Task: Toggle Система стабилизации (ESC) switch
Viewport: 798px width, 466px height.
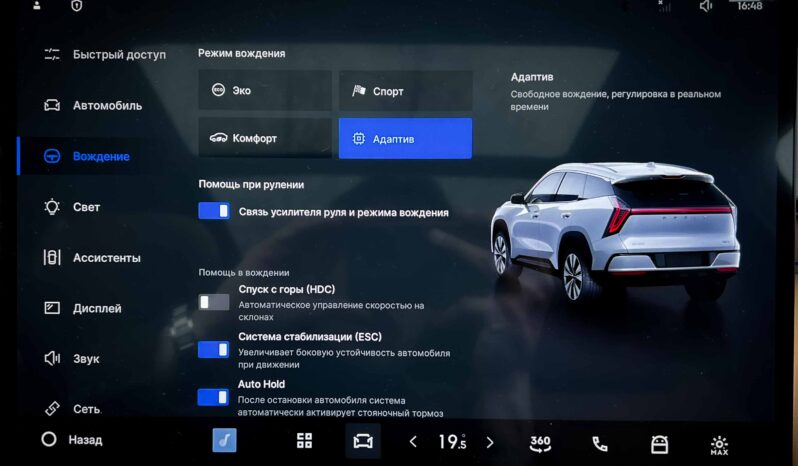Action: [x=214, y=350]
